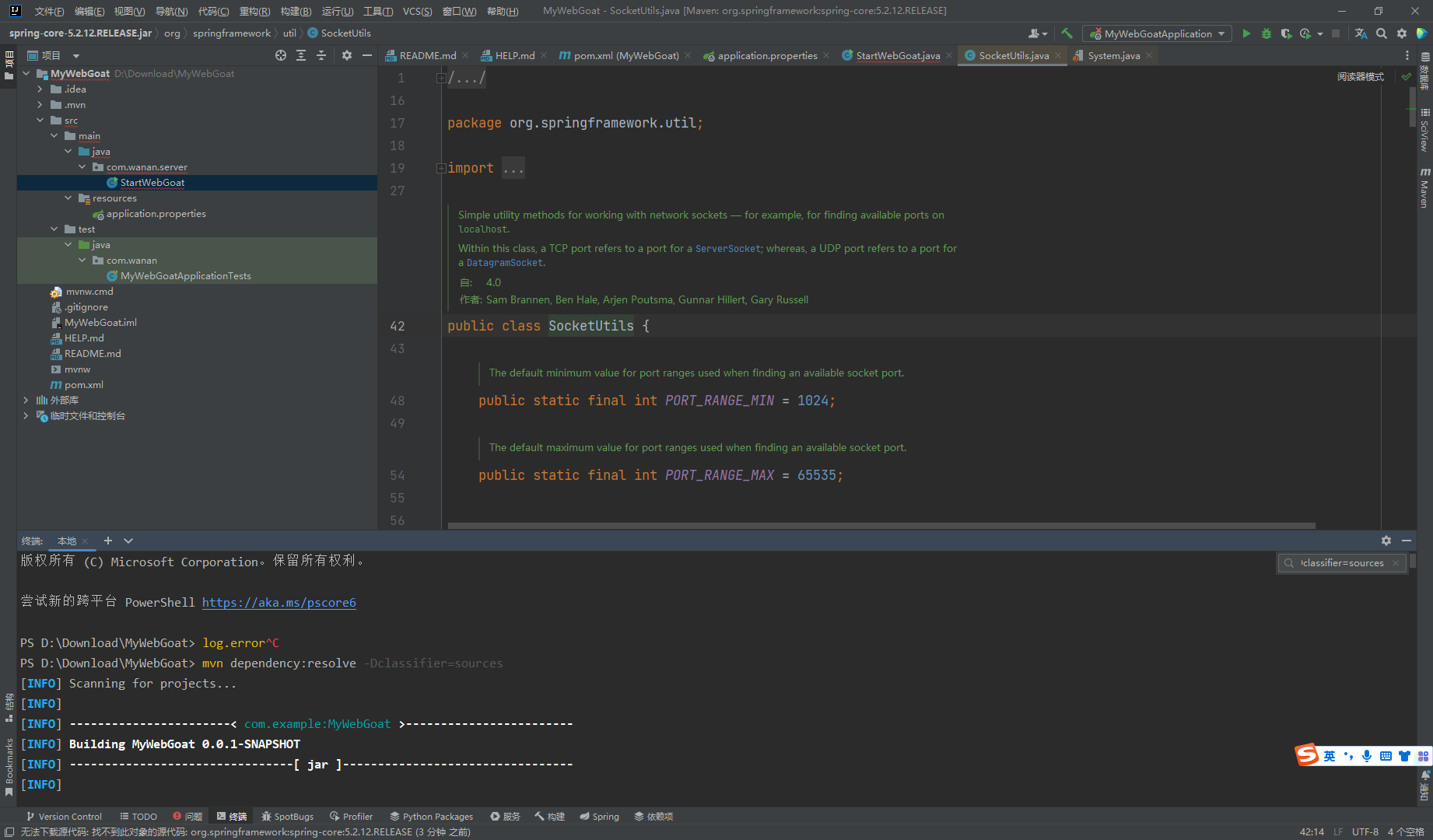
Task: Click the translate icon in toolbar
Action: point(1361,33)
